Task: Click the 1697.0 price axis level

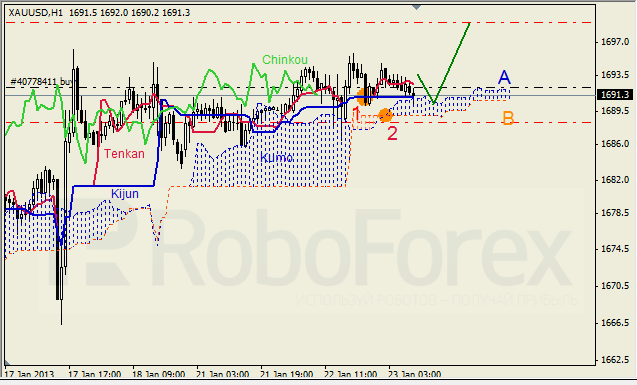Action: click(614, 42)
